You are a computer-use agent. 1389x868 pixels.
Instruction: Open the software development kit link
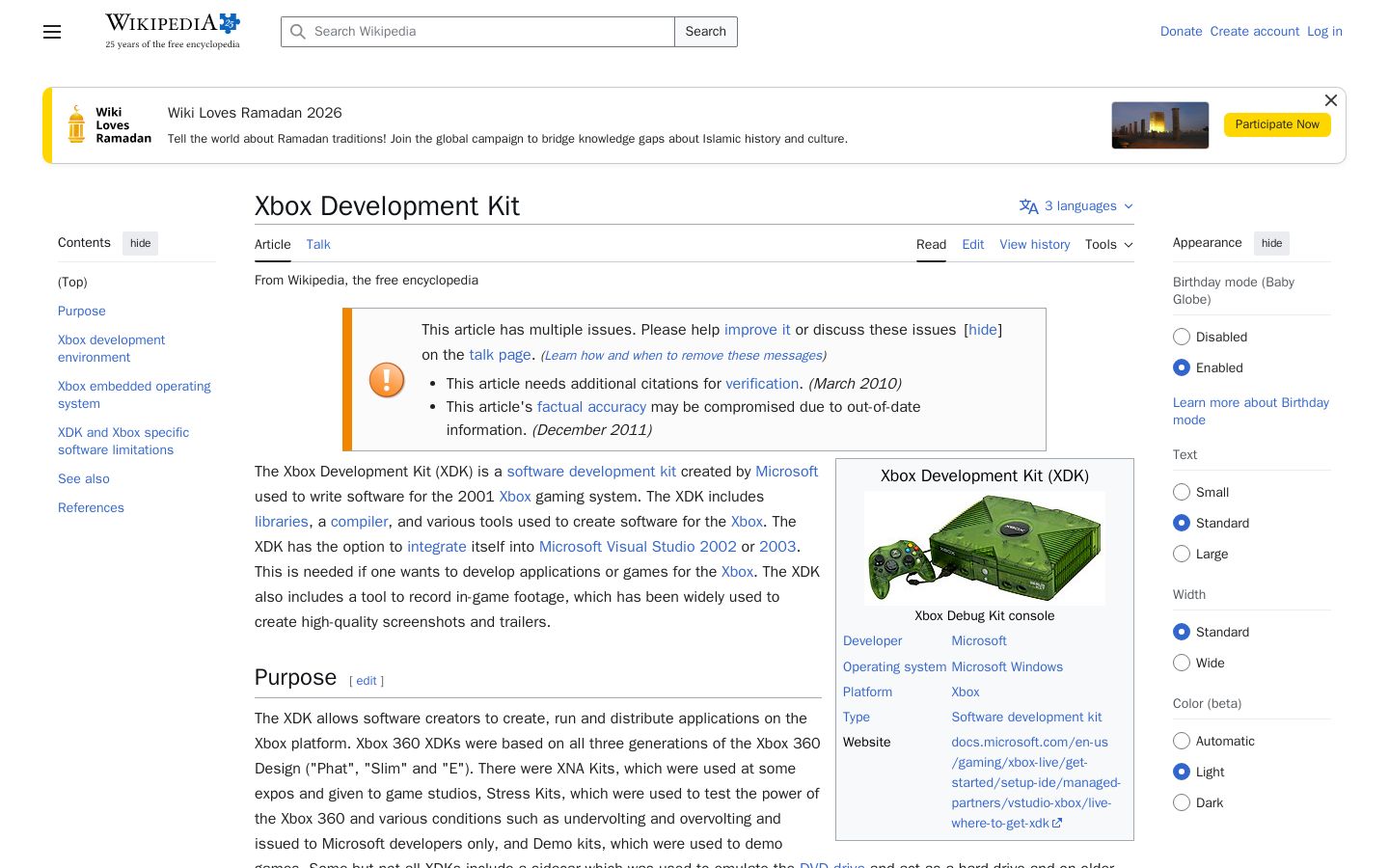tap(591, 472)
